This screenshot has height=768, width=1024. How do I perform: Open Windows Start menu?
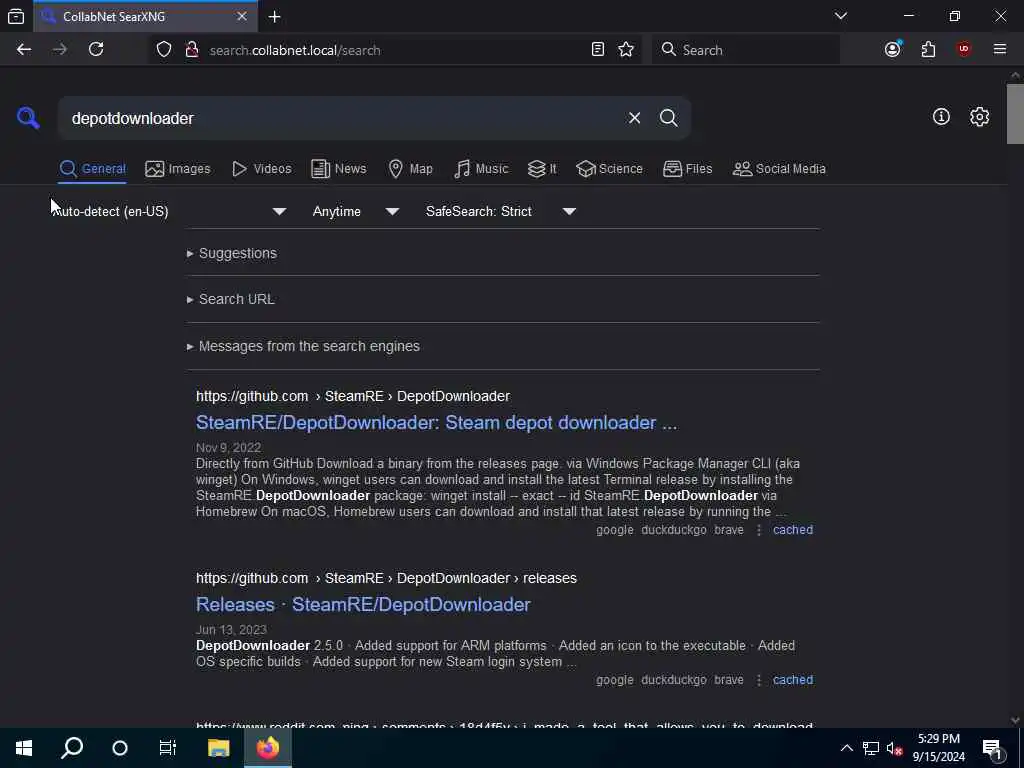click(24, 748)
